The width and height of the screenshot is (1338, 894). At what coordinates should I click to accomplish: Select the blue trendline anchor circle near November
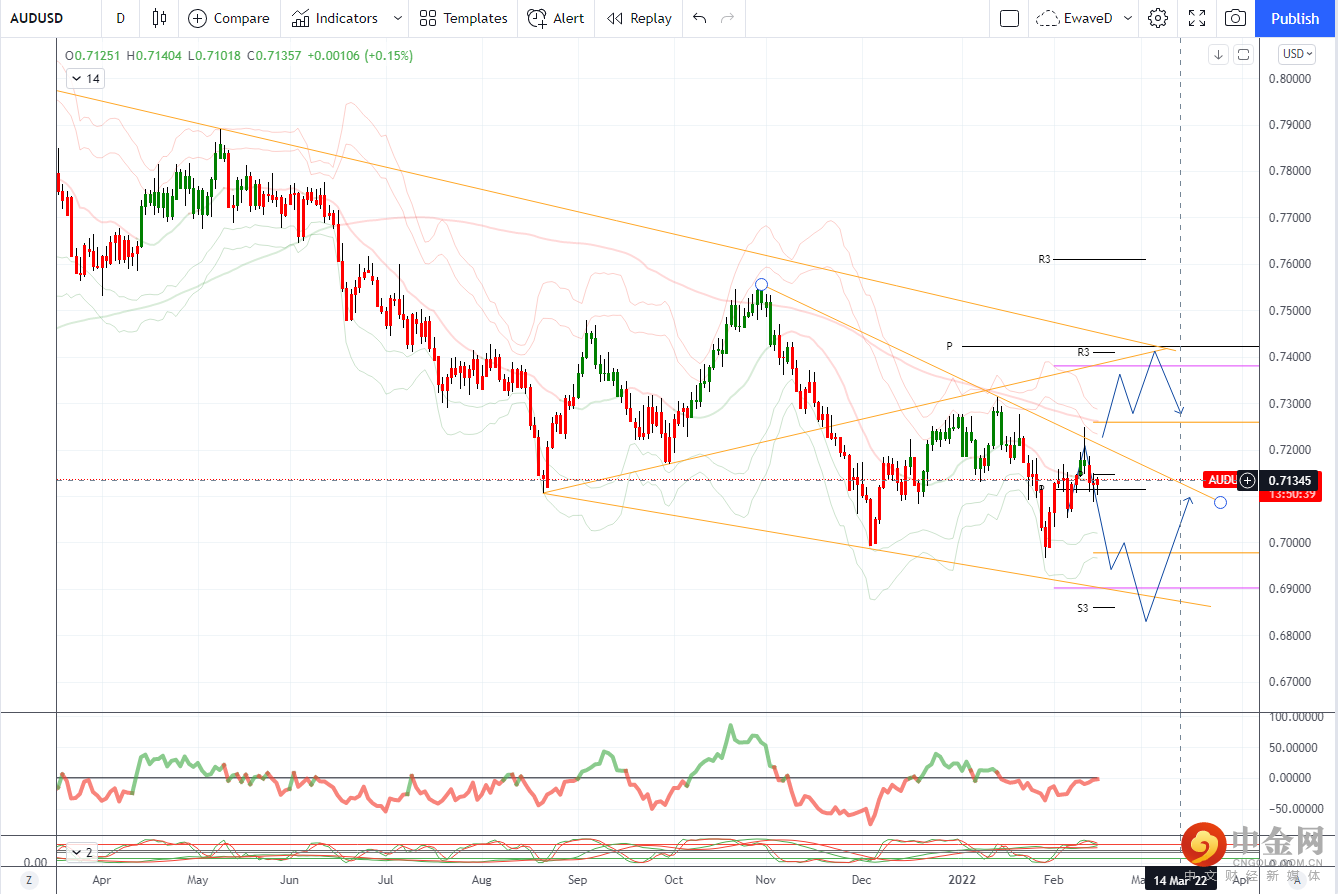pyautogui.click(x=761, y=285)
